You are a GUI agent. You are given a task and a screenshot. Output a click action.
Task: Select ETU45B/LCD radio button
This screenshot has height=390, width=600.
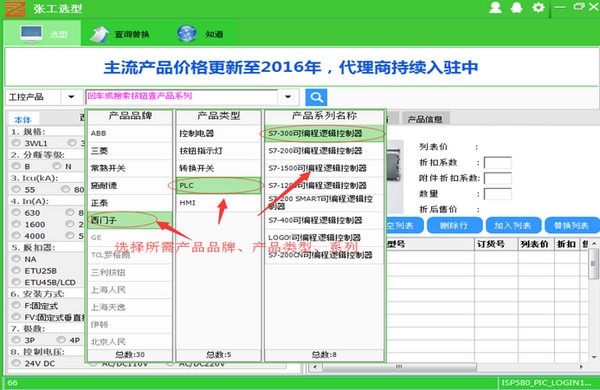(16, 282)
